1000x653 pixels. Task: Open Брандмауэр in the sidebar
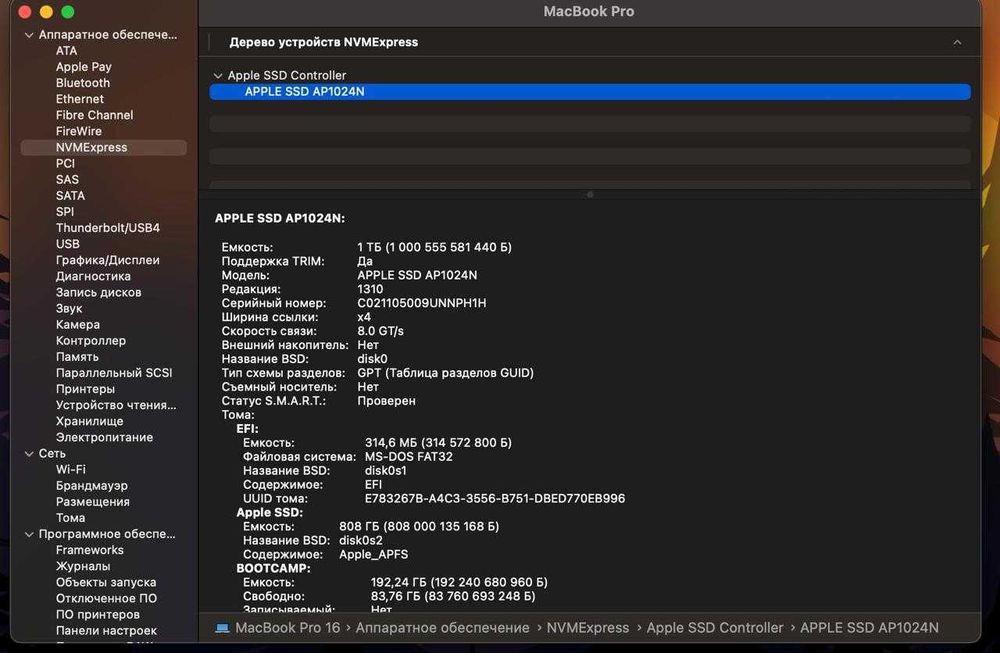(x=92, y=486)
